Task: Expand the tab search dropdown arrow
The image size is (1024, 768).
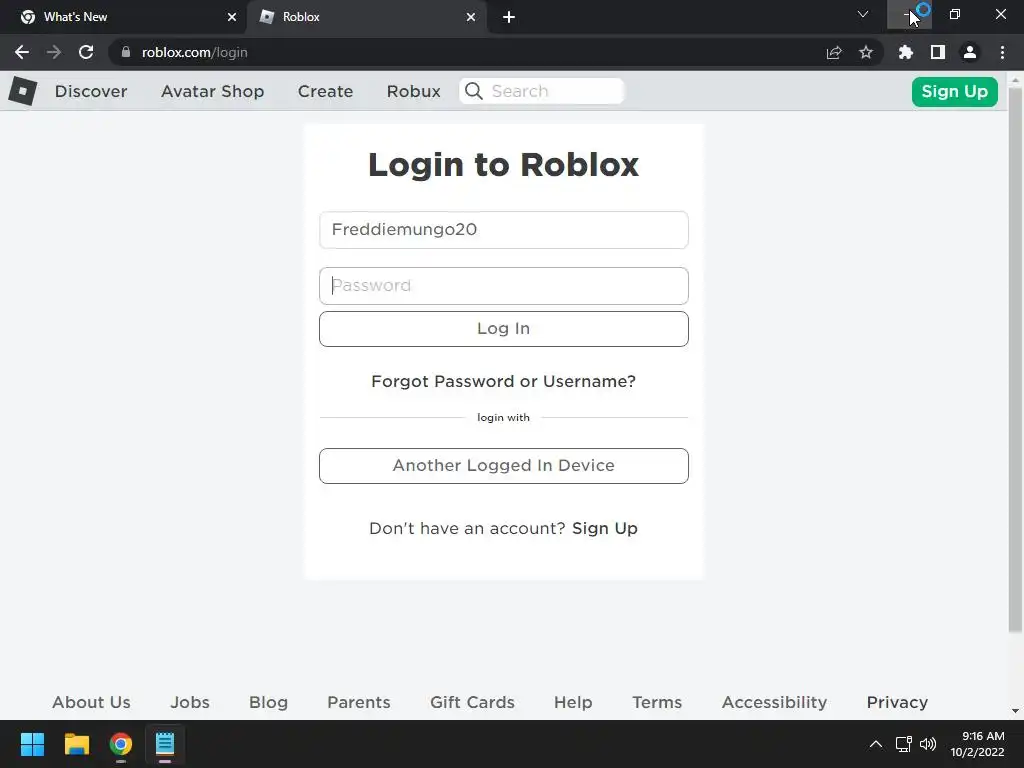Action: pyautogui.click(x=863, y=14)
